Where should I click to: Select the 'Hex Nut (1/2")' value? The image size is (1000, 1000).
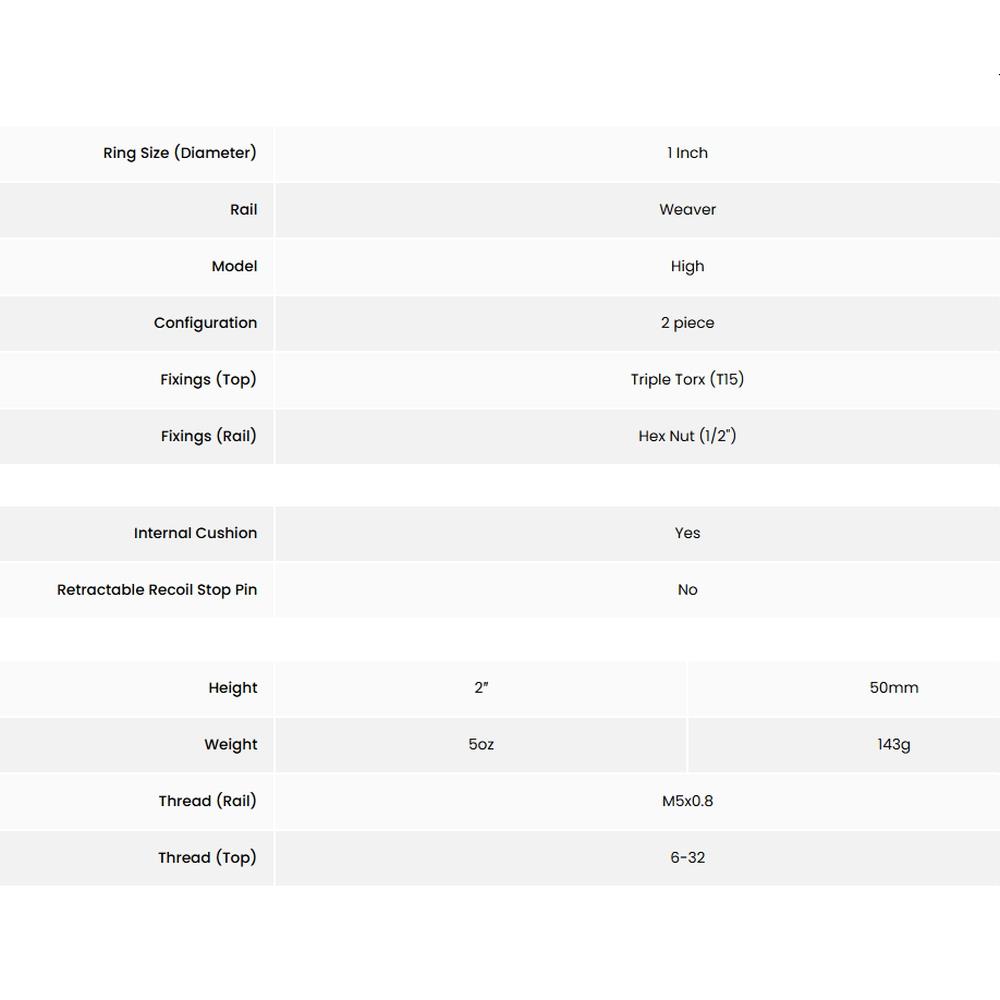(687, 436)
